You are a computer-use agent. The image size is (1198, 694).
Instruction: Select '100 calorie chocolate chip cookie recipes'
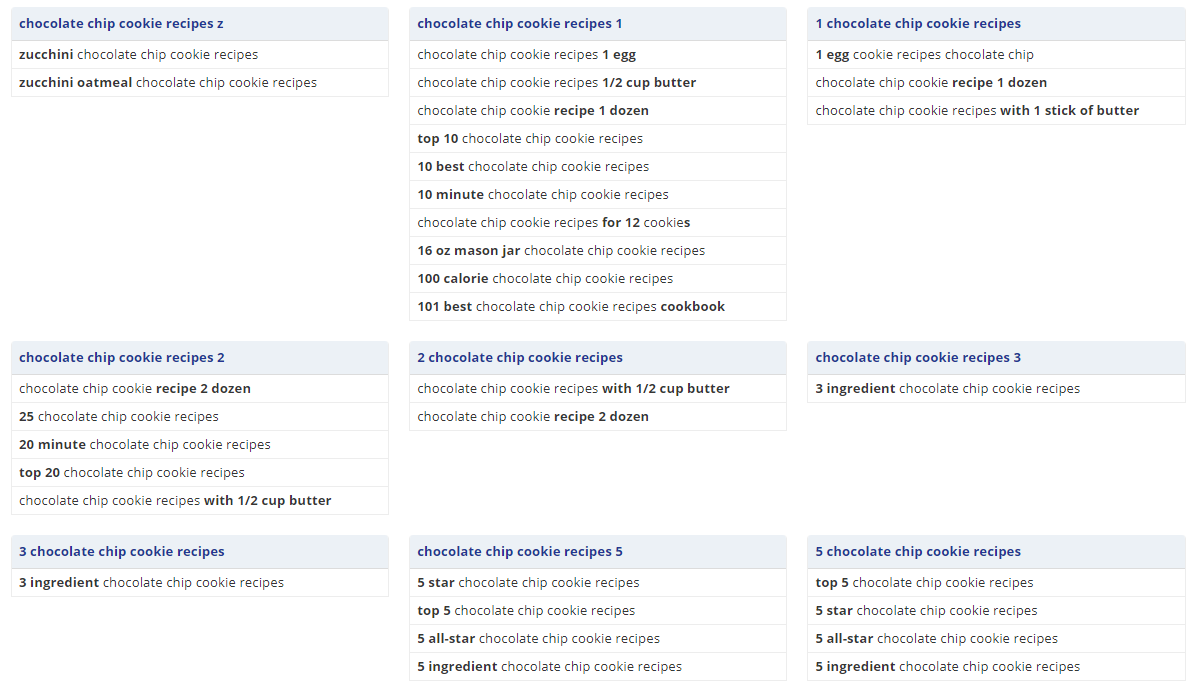pyautogui.click(x=545, y=279)
